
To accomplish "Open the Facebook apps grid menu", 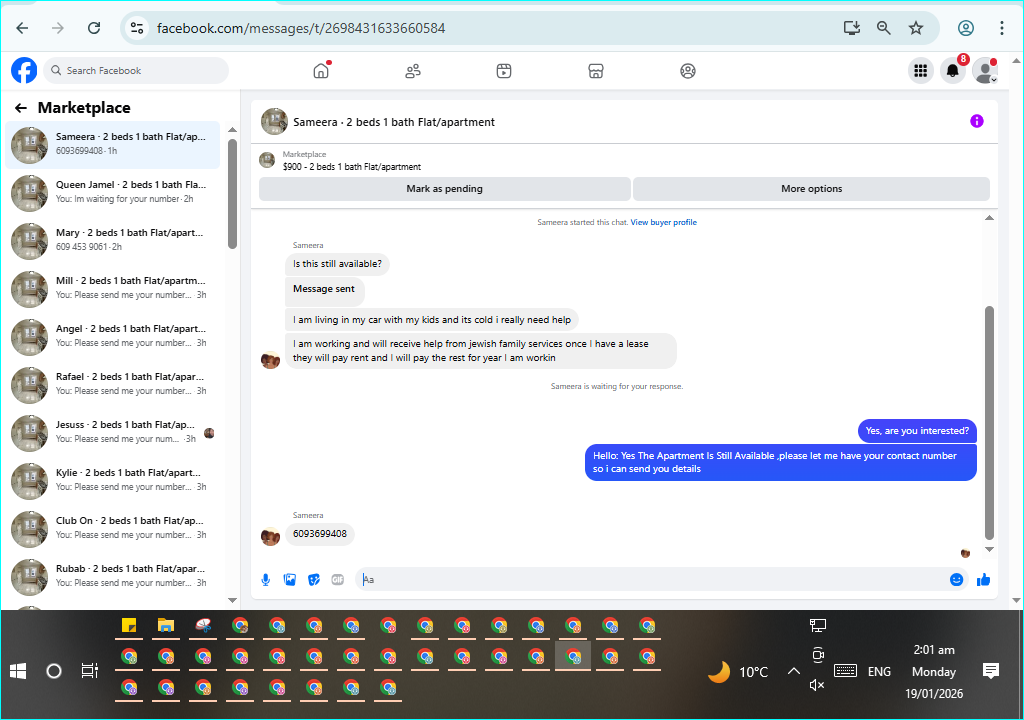I will [921, 71].
